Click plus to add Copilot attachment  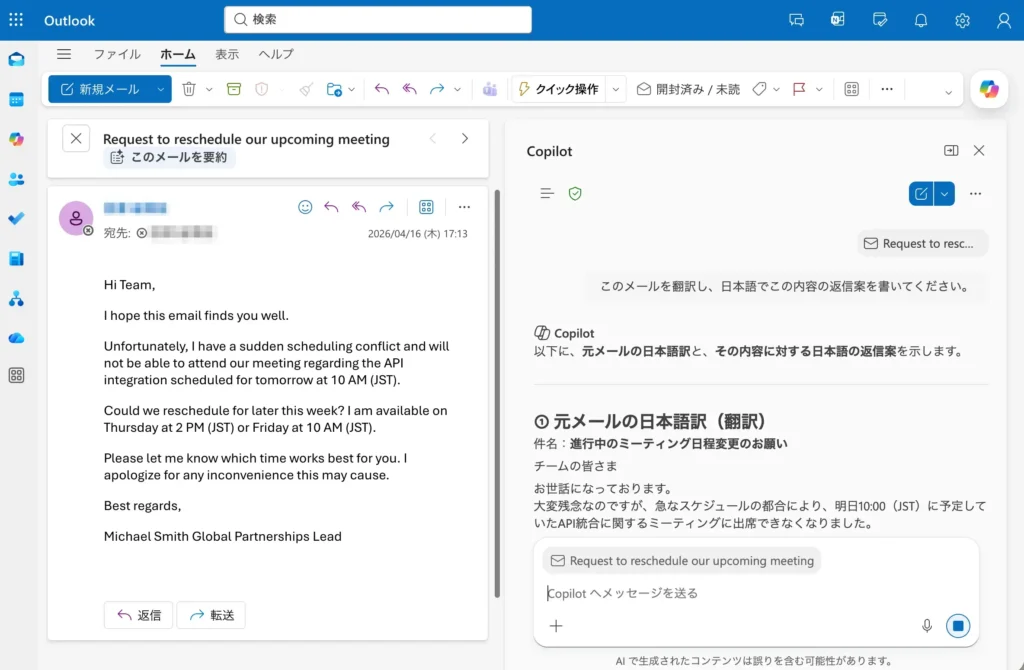tap(556, 626)
